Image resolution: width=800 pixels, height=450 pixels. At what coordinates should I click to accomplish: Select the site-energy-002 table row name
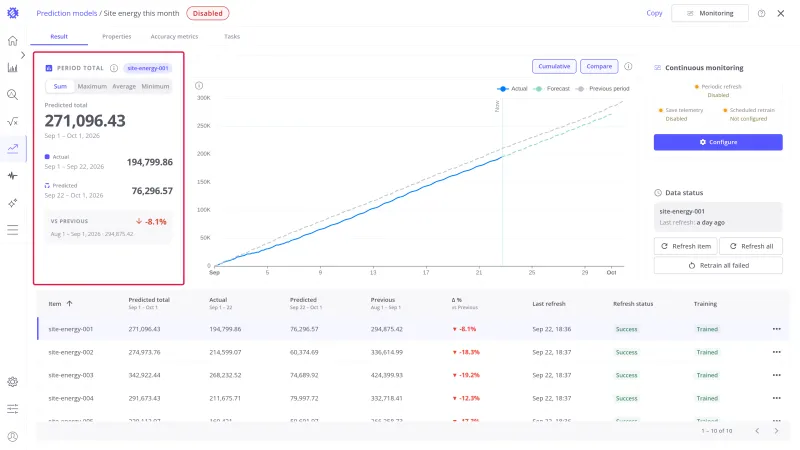(71, 352)
